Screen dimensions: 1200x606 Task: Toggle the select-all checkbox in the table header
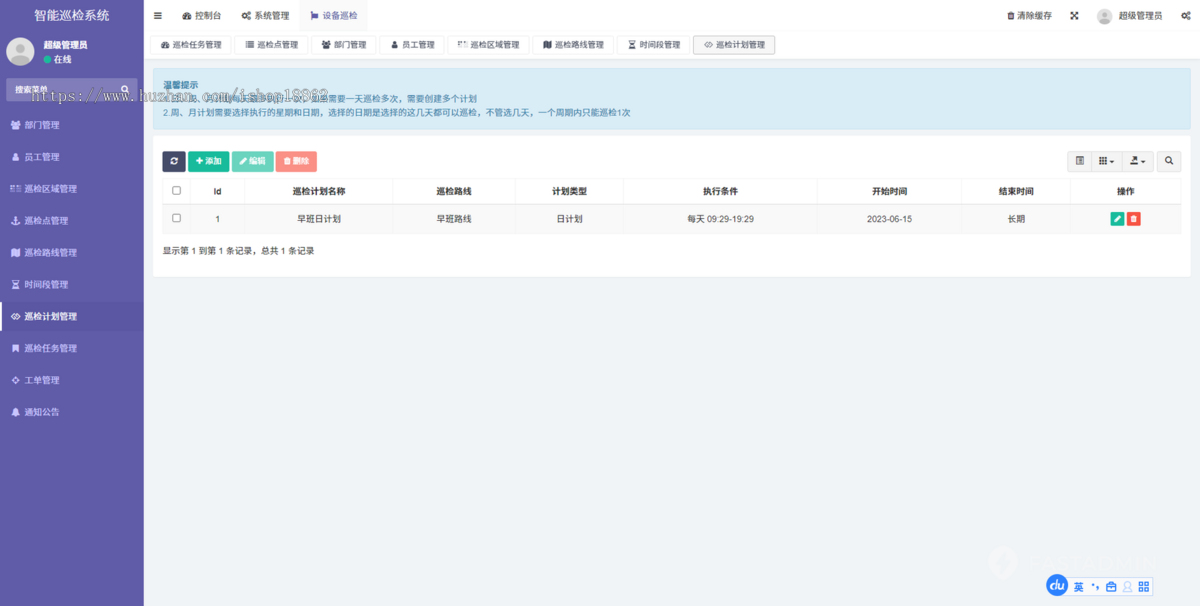point(176,191)
